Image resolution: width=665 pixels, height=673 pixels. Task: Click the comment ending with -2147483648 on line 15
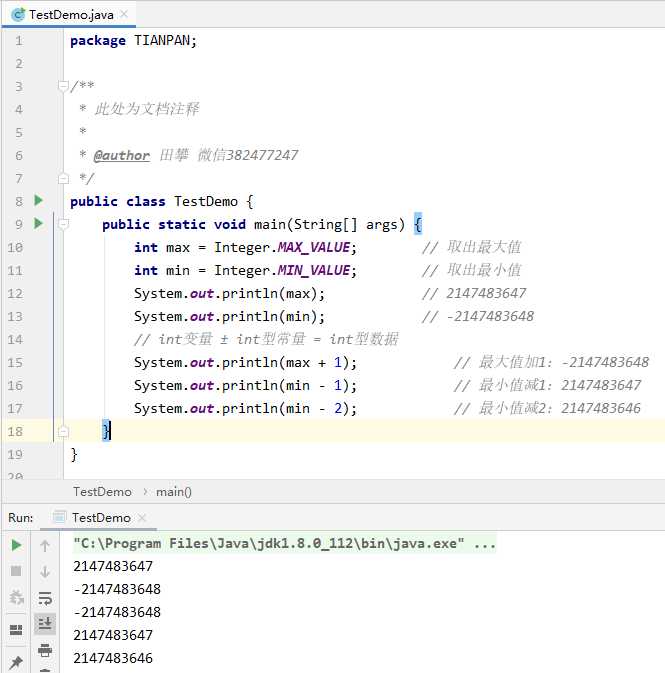click(552, 362)
